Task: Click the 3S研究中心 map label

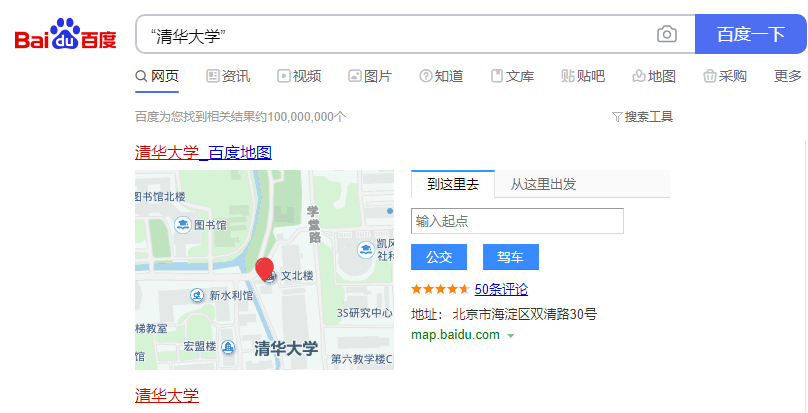Action: (x=364, y=313)
